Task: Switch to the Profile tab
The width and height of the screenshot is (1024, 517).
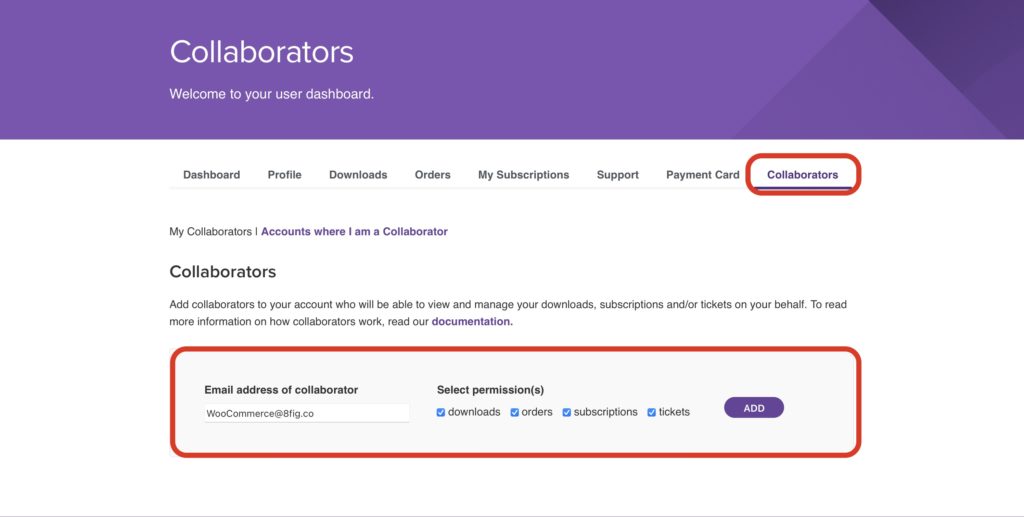Action: [x=284, y=175]
